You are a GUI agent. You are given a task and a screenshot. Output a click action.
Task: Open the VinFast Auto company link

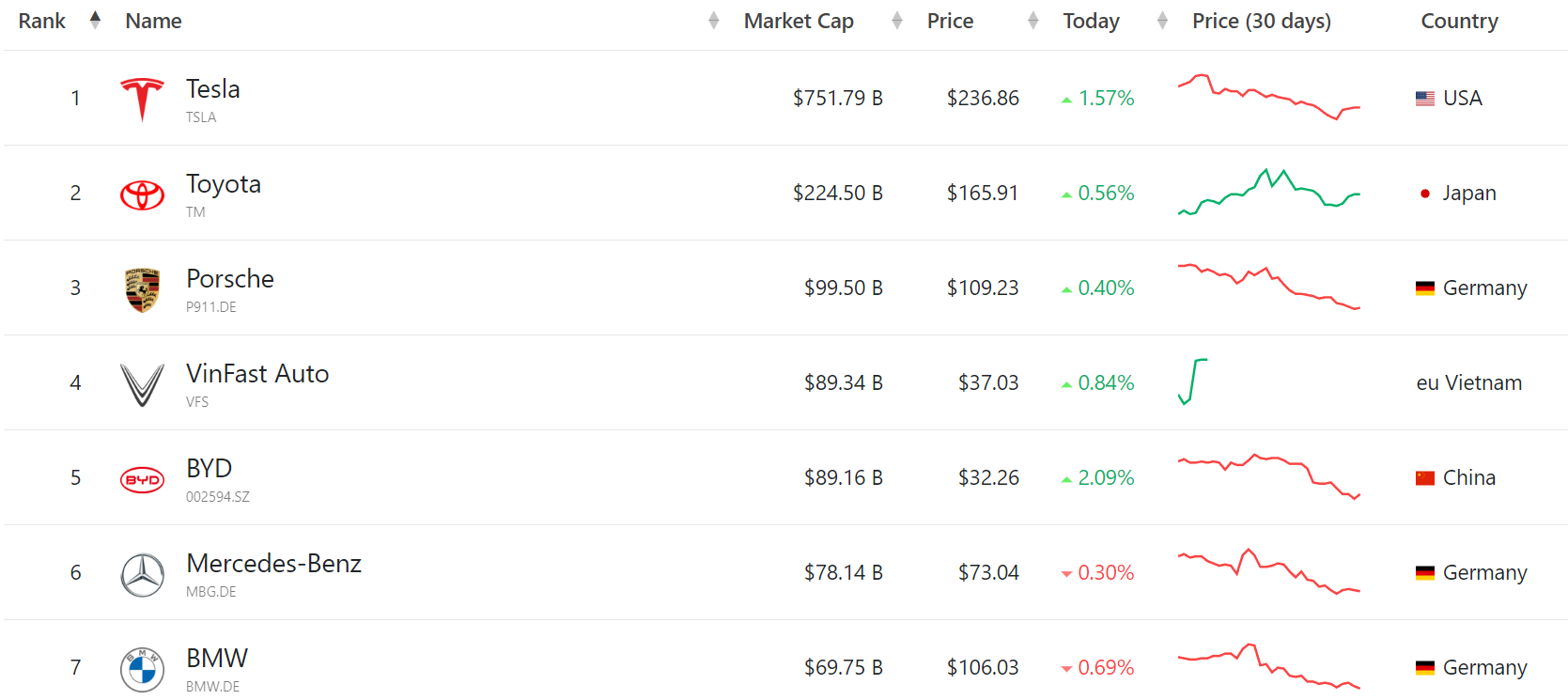(257, 374)
